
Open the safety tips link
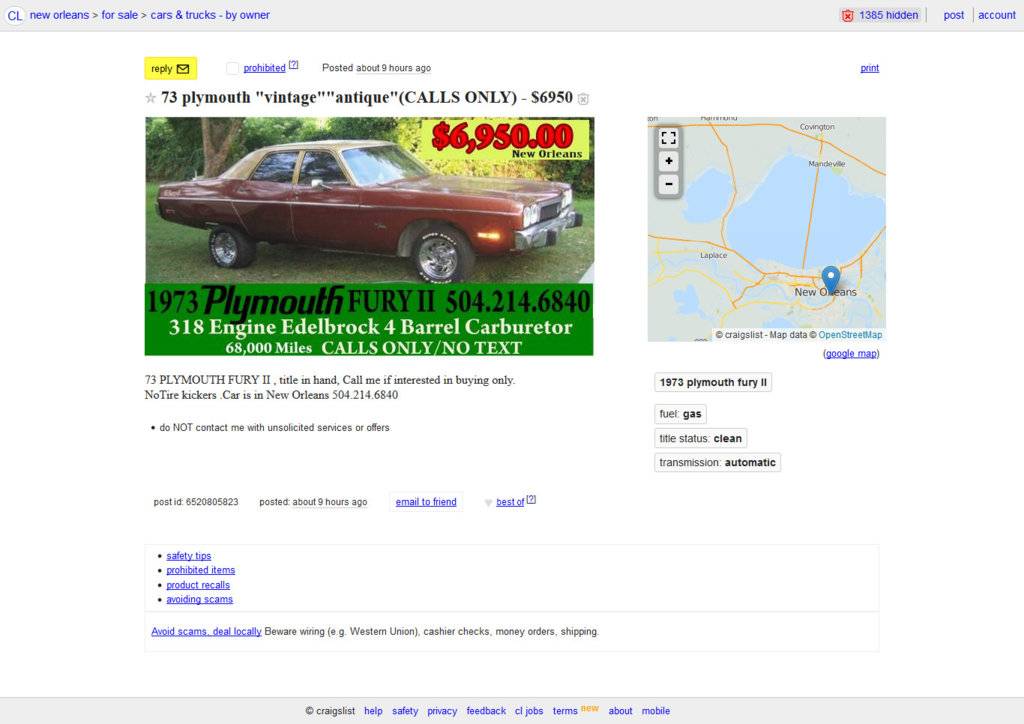click(189, 556)
